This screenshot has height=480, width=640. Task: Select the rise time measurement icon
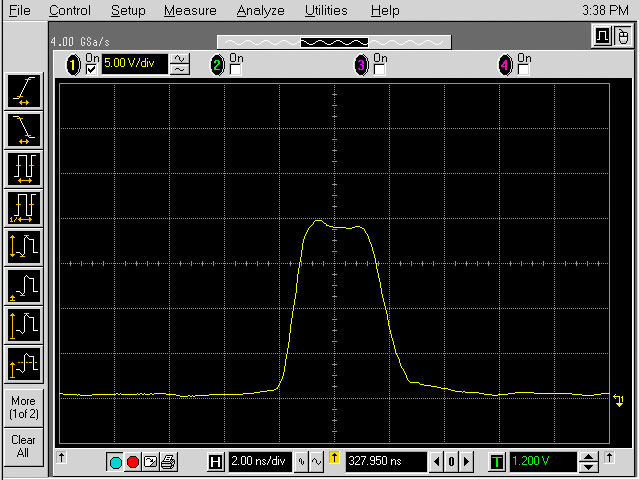[23, 91]
